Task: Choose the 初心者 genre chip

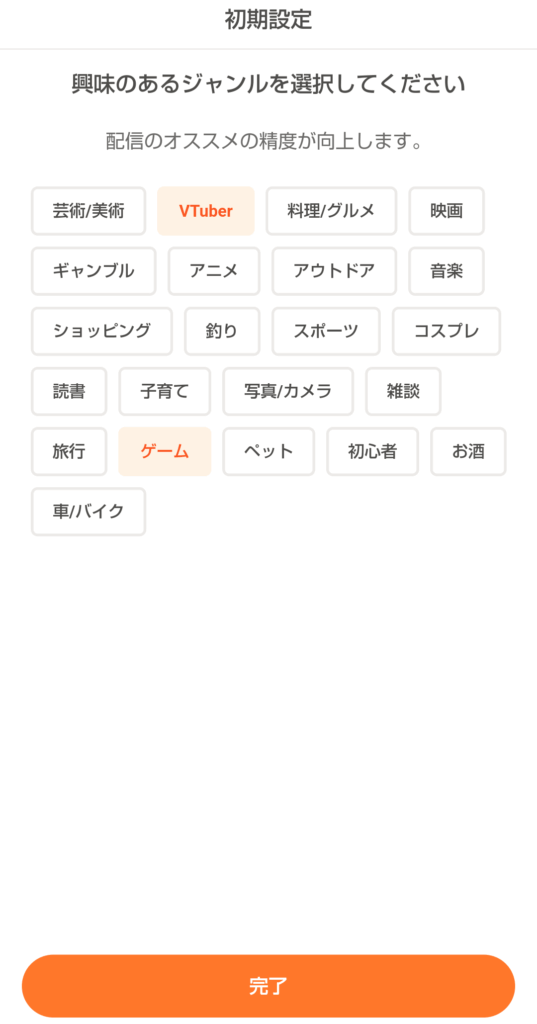Action: [372, 451]
